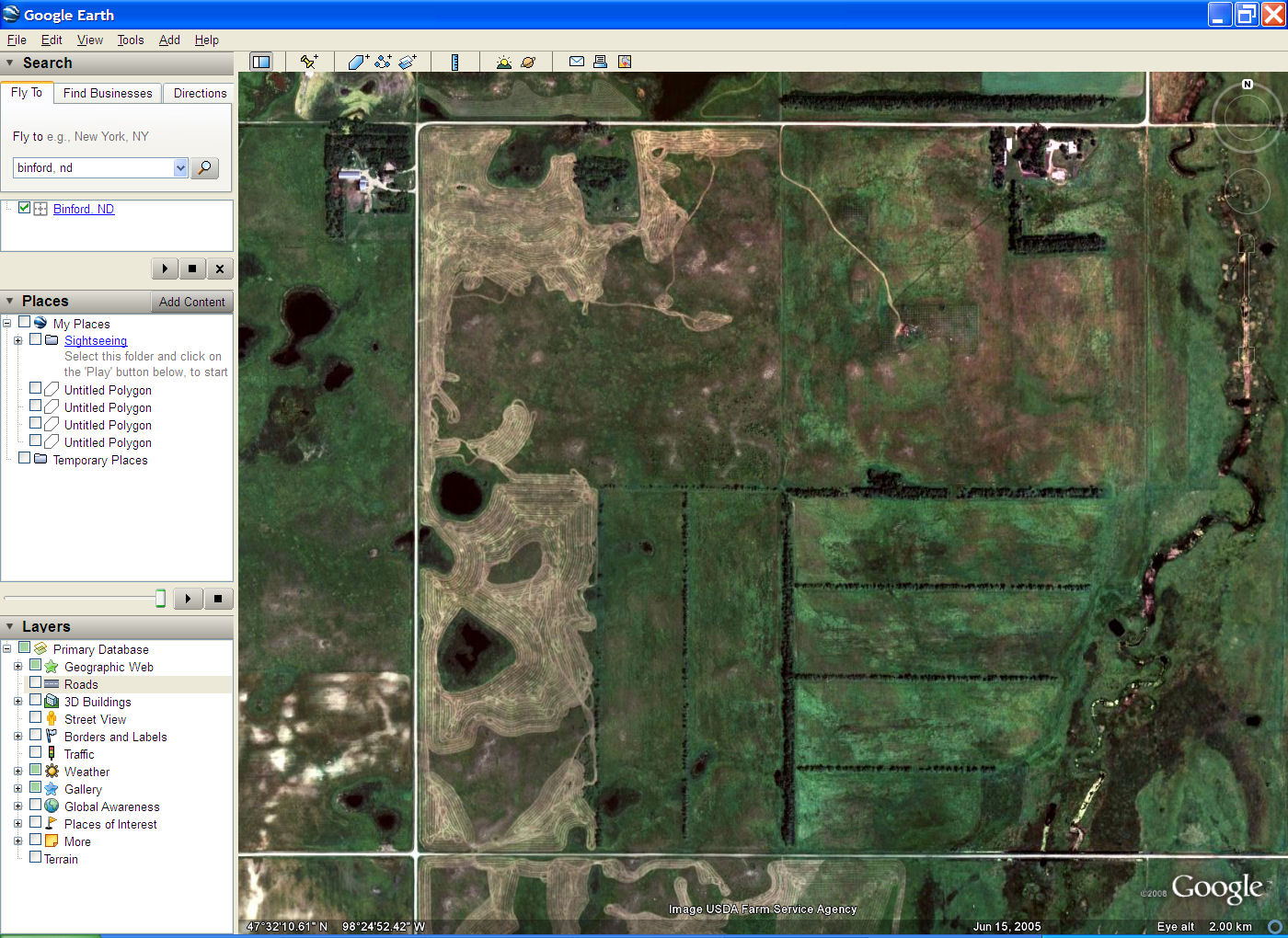Click the north-up compass ring
This screenshot has width=1288, height=938.
click(1248, 117)
